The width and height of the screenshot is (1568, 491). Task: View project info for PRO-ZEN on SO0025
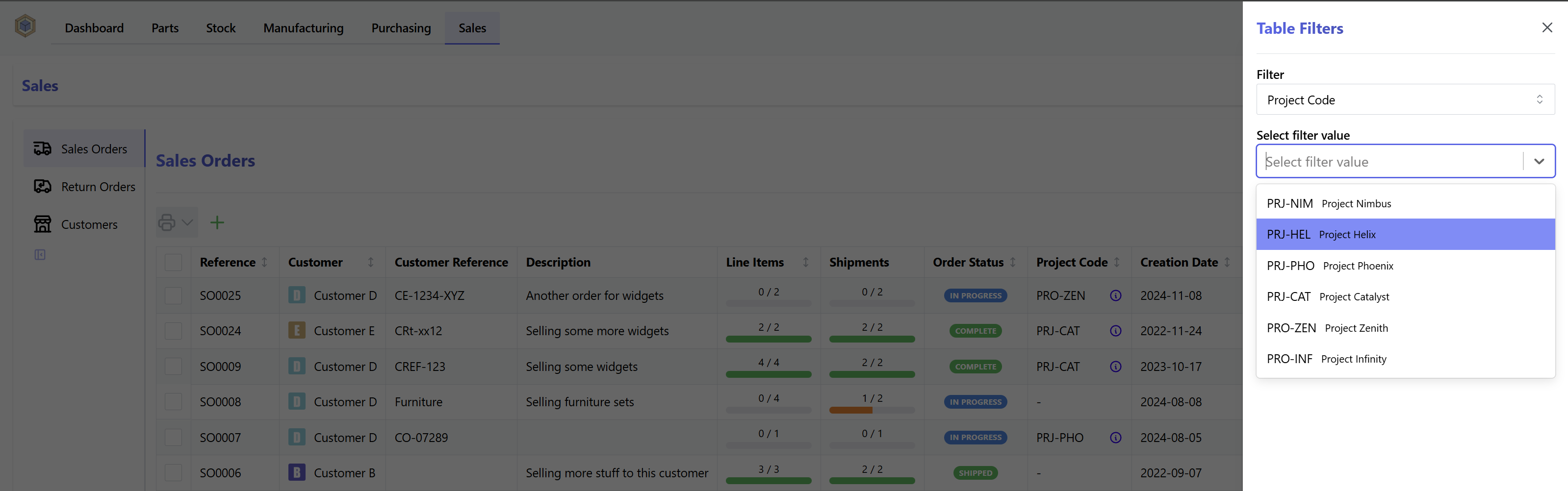[1115, 295]
